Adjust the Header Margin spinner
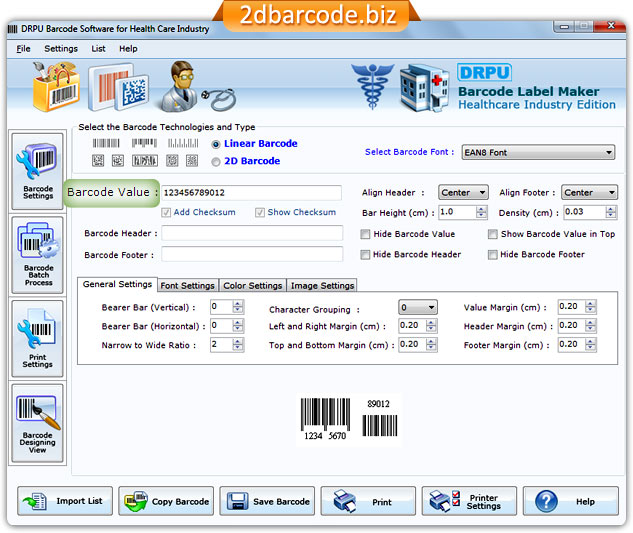Image resolution: width=633 pixels, height=533 pixels. [591, 326]
